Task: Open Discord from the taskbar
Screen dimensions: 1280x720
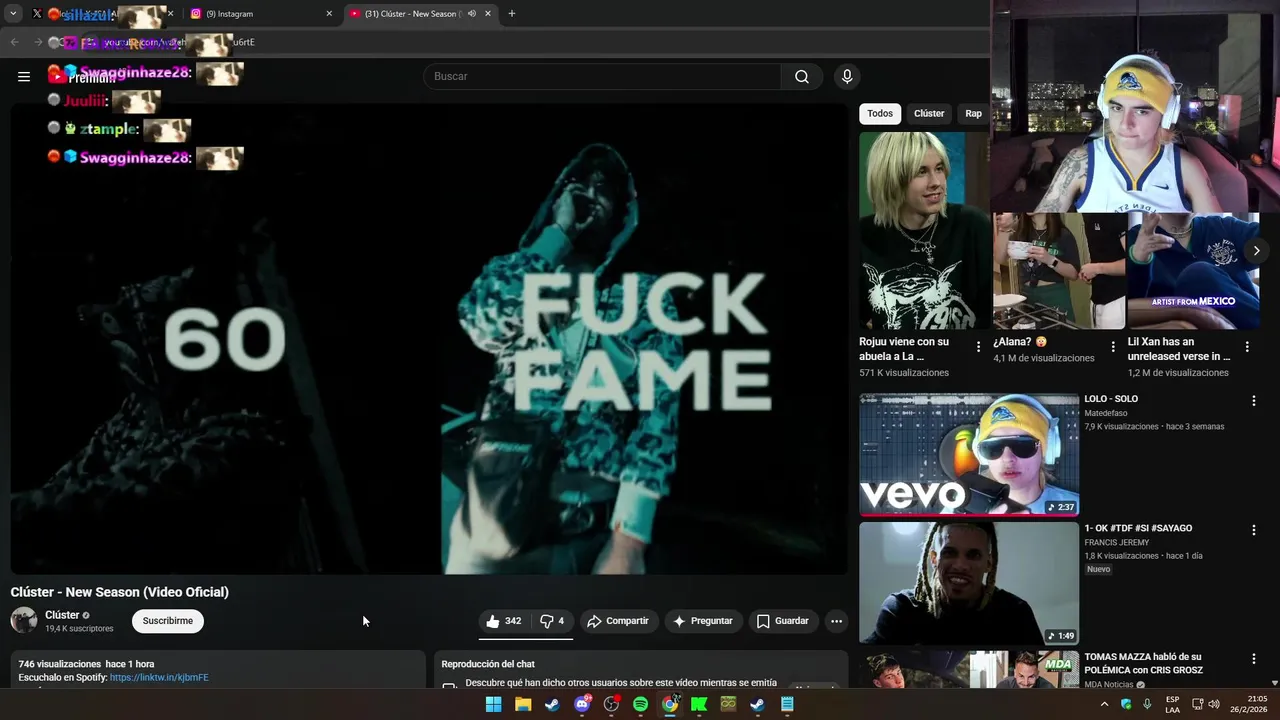Action: 582,704
